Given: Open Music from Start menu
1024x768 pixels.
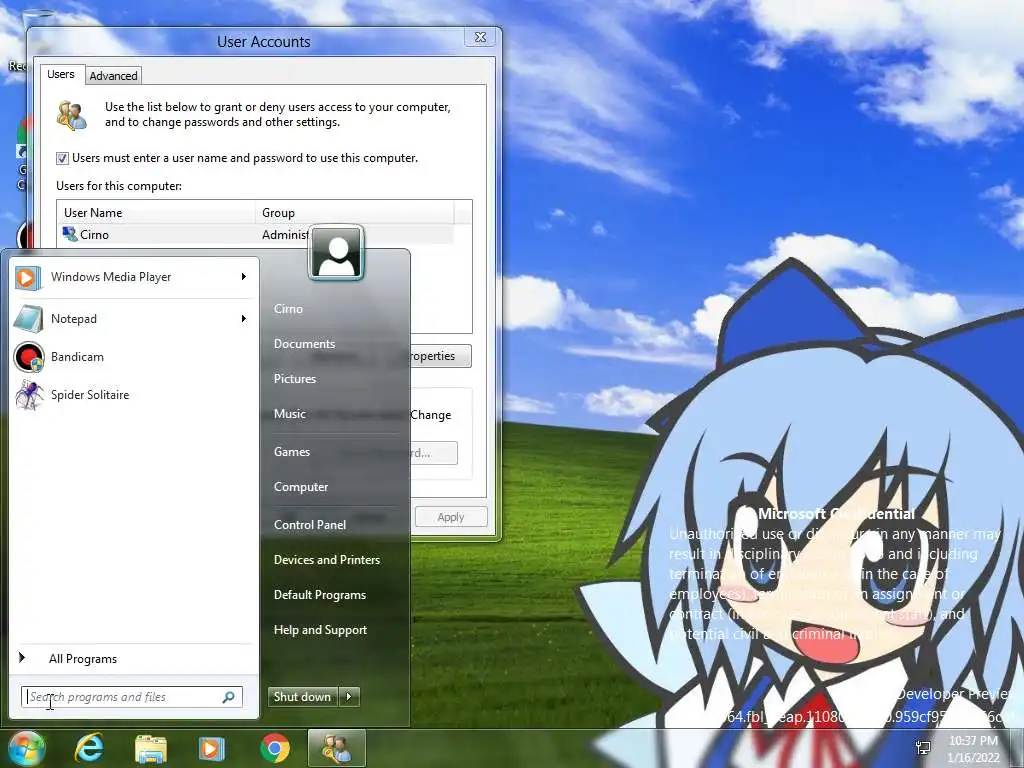Looking at the screenshot, I should (289, 414).
